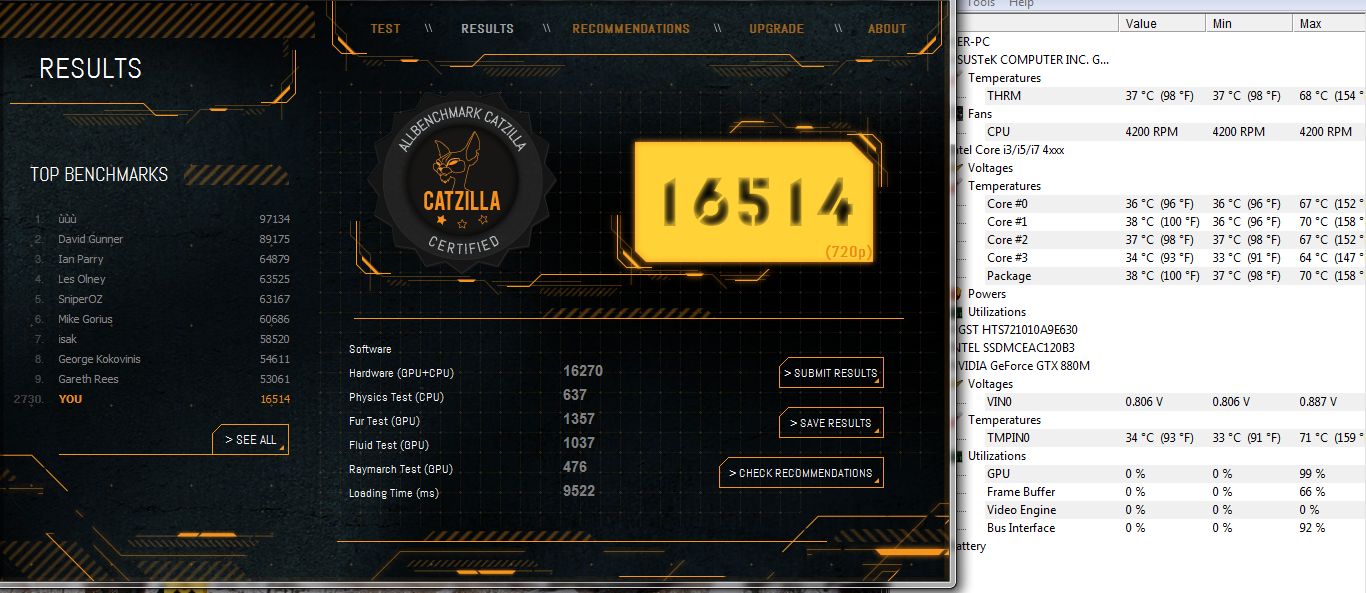This screenshot has height=593, width=1366.
Task: Select the Core #1 temperature row
Action: coord(1161,222)
